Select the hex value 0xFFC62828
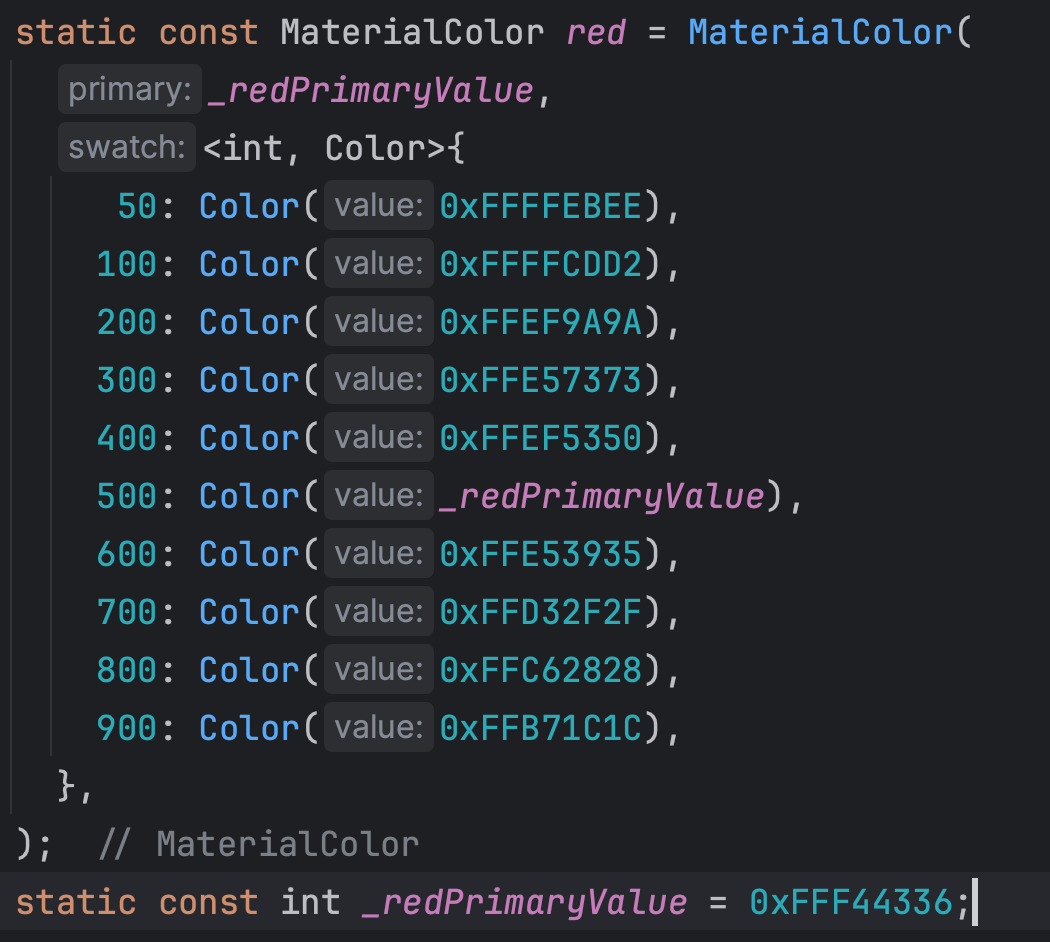The height and width of the screenshot is (942, 1050). (541, 669)
